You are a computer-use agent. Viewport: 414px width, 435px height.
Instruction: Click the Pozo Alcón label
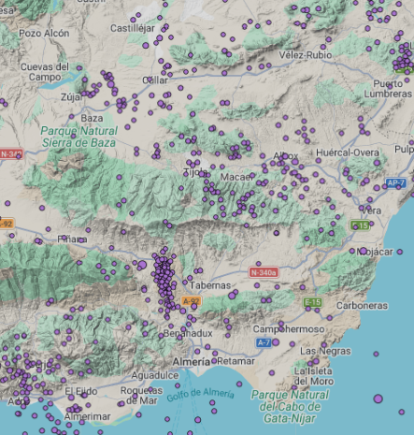[44, 33]
